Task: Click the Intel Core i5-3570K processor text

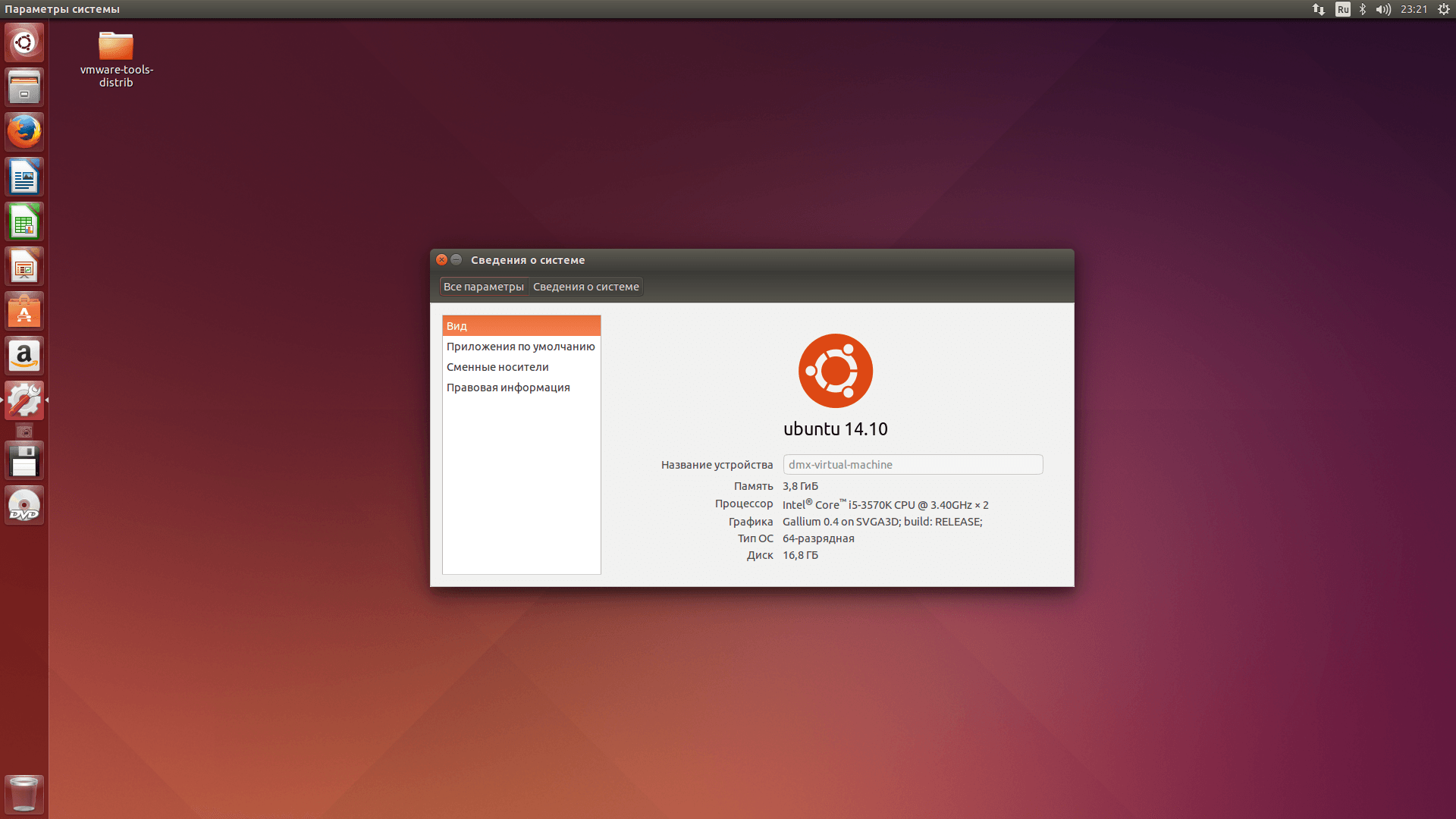Action: (886, 504)
